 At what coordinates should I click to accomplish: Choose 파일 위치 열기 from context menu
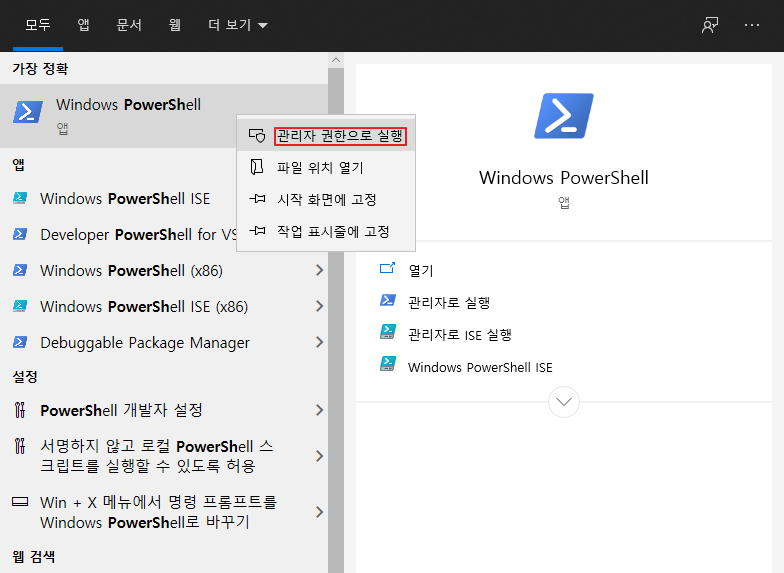pyautogui.click(x=326, y=168)
